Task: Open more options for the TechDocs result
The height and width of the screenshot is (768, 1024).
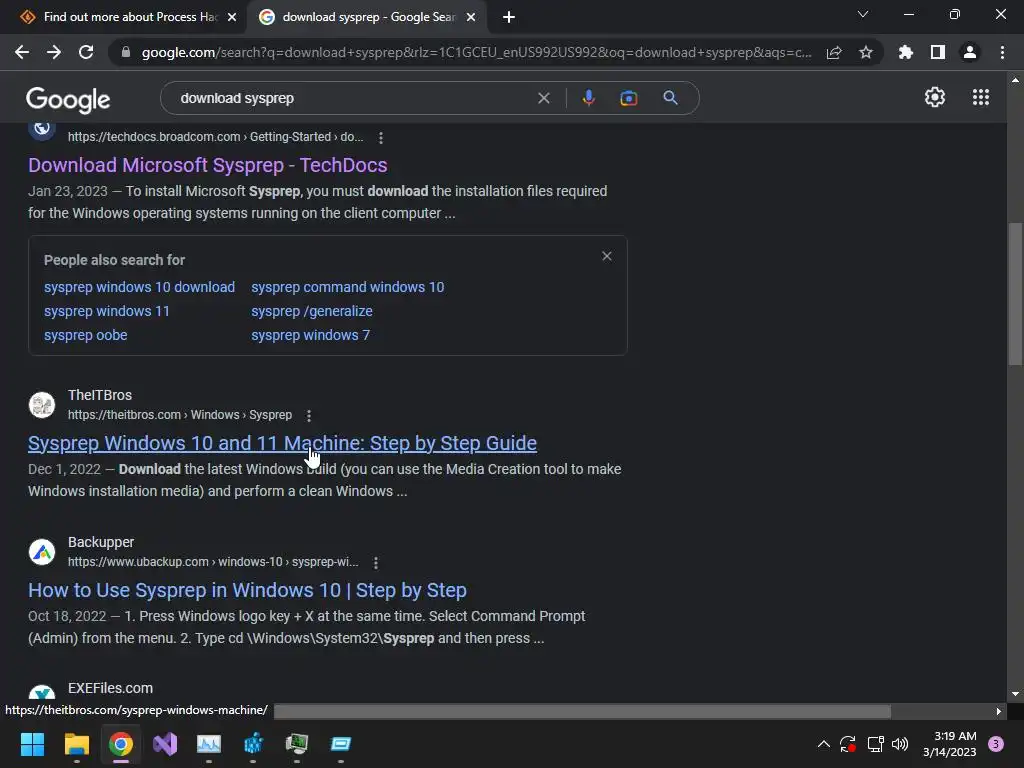Action: [381, 138]
